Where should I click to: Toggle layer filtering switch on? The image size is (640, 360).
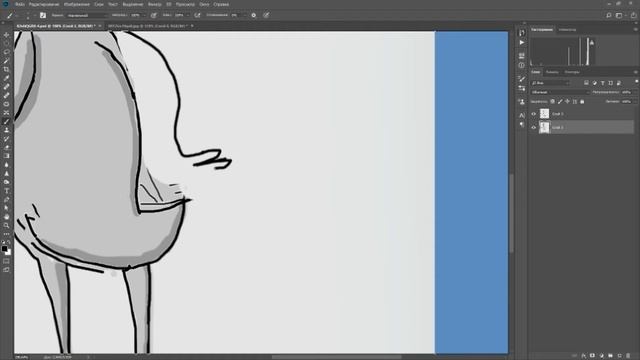tap(636, 82)
